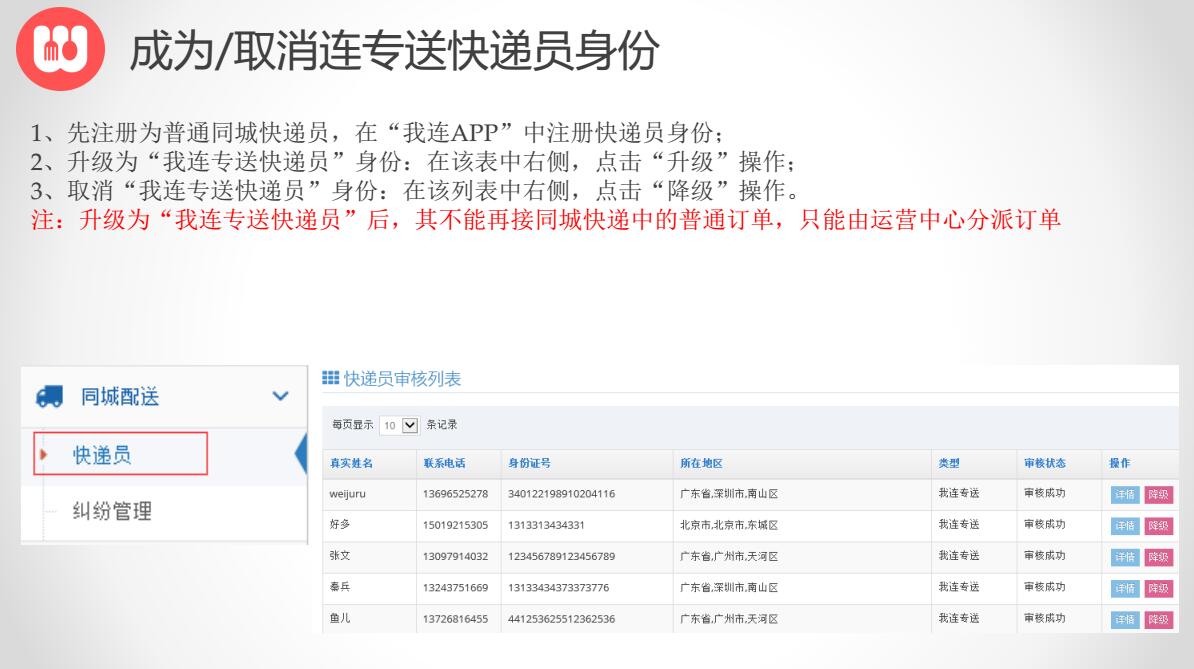
Task: Click 降级 for weijuru
Action: point(1158,495)
